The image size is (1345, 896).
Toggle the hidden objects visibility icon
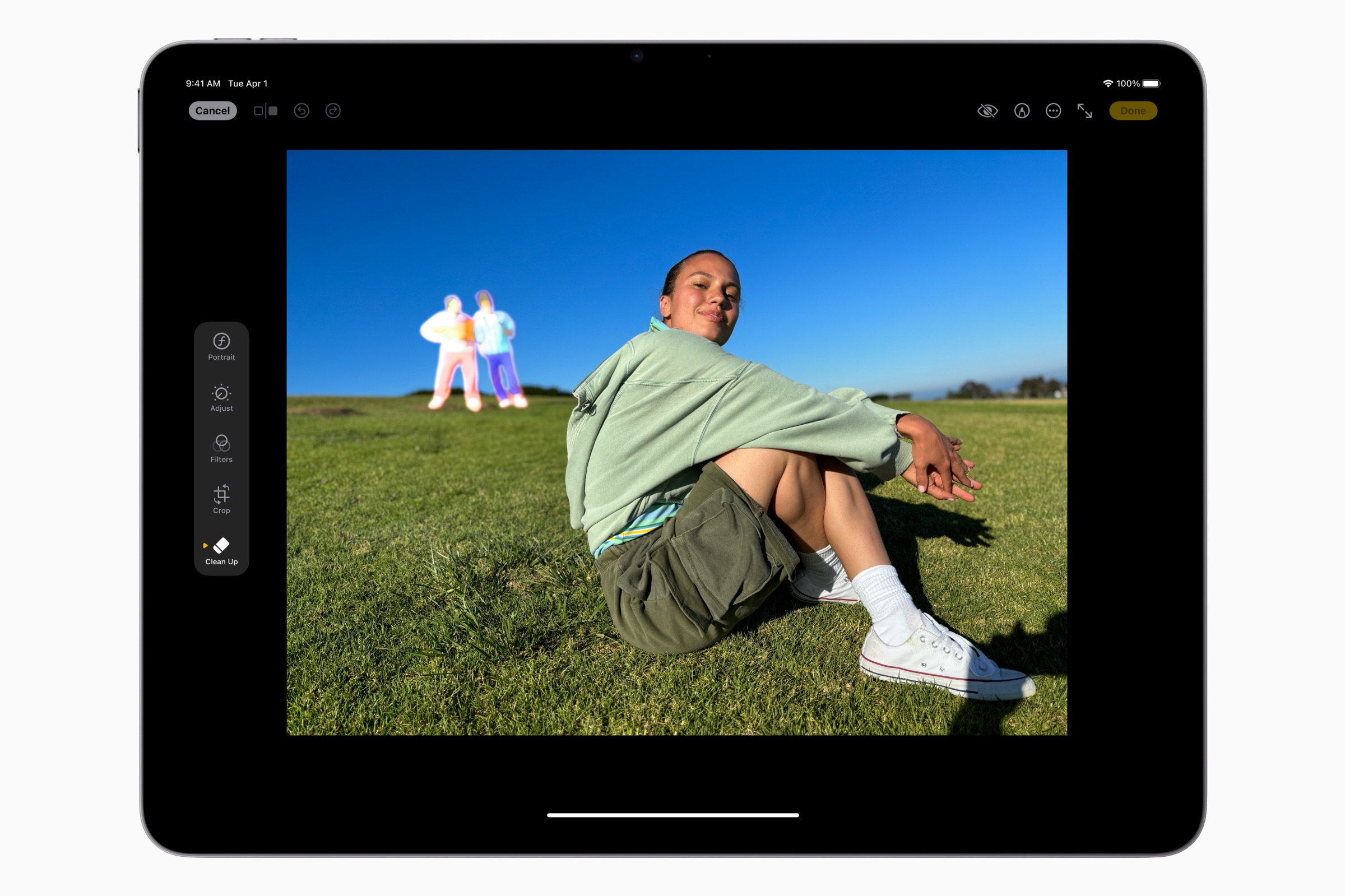[986, 110]
